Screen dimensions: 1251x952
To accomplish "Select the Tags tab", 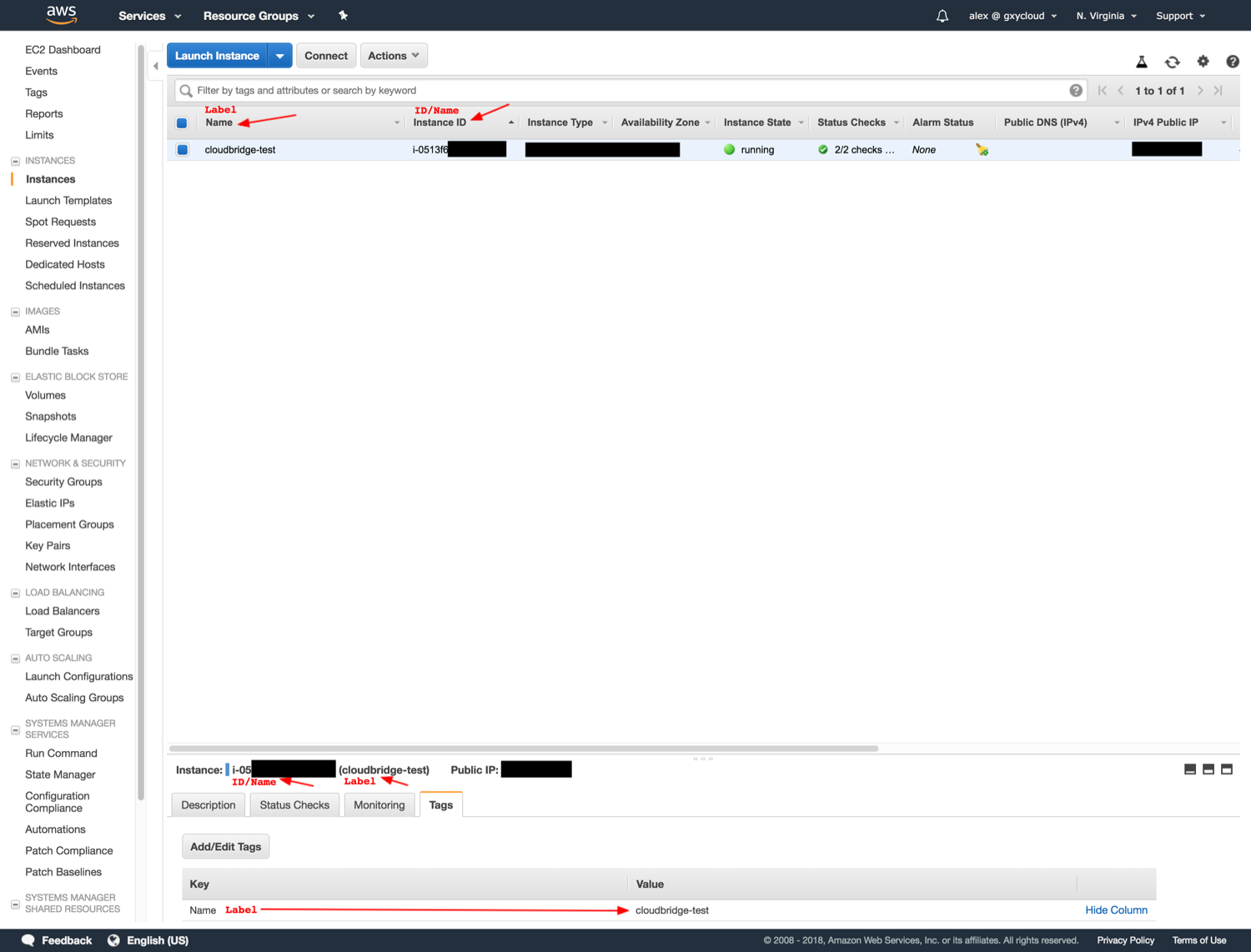I will pyautogui.click(x=441, y=804).
